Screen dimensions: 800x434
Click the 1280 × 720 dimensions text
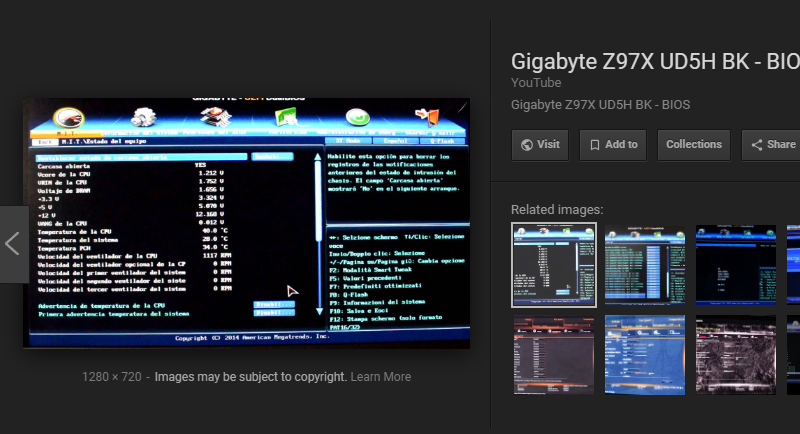click(x=112, y=377)
